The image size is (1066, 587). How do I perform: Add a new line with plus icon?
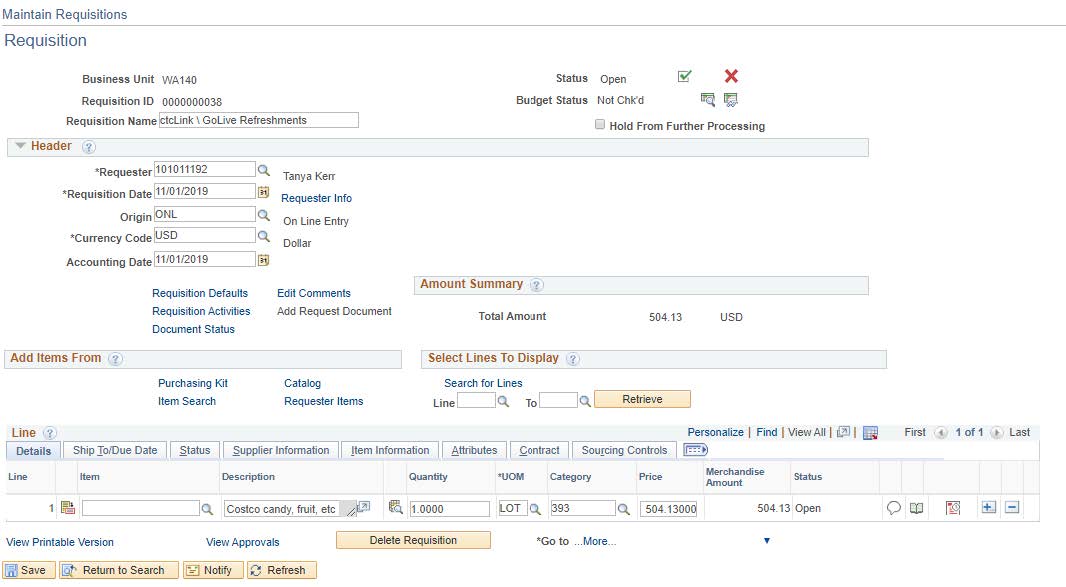tap(988, 508)
